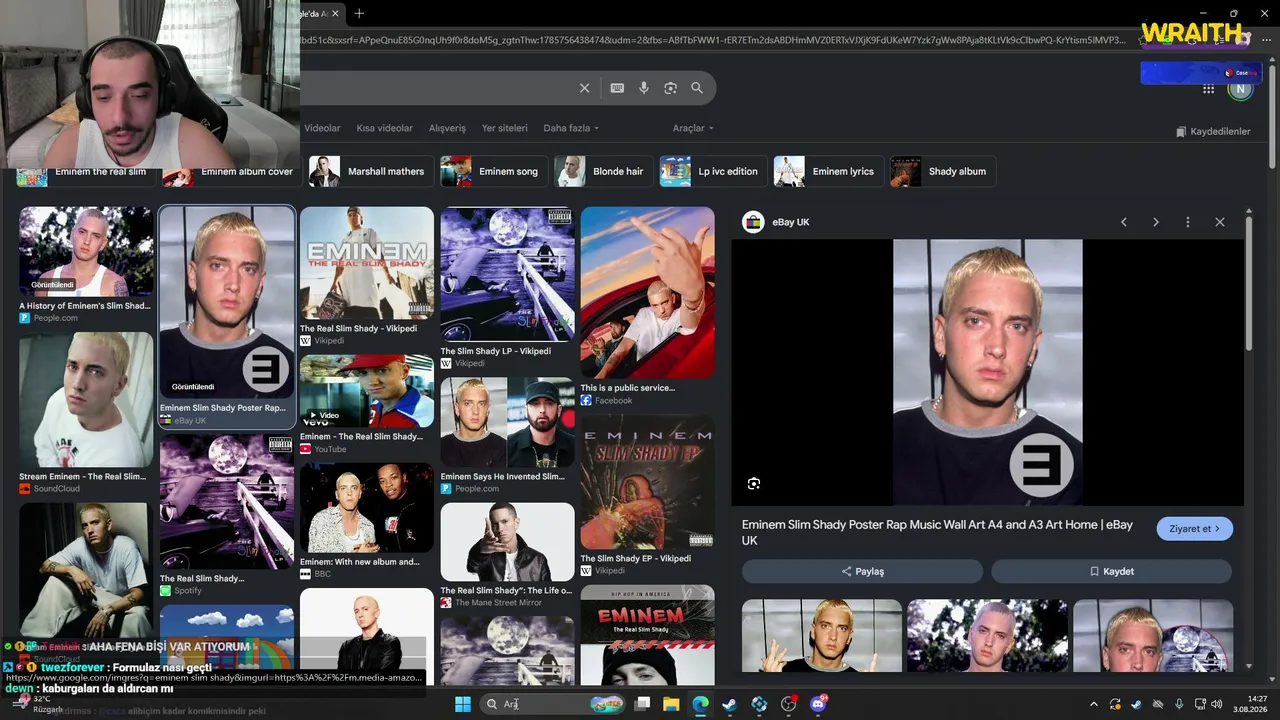This screenshot has height=720, width=1280.
Task: Open 'A History of Eminem's Slim Shady' result
Action: click(x=86, y=253)
